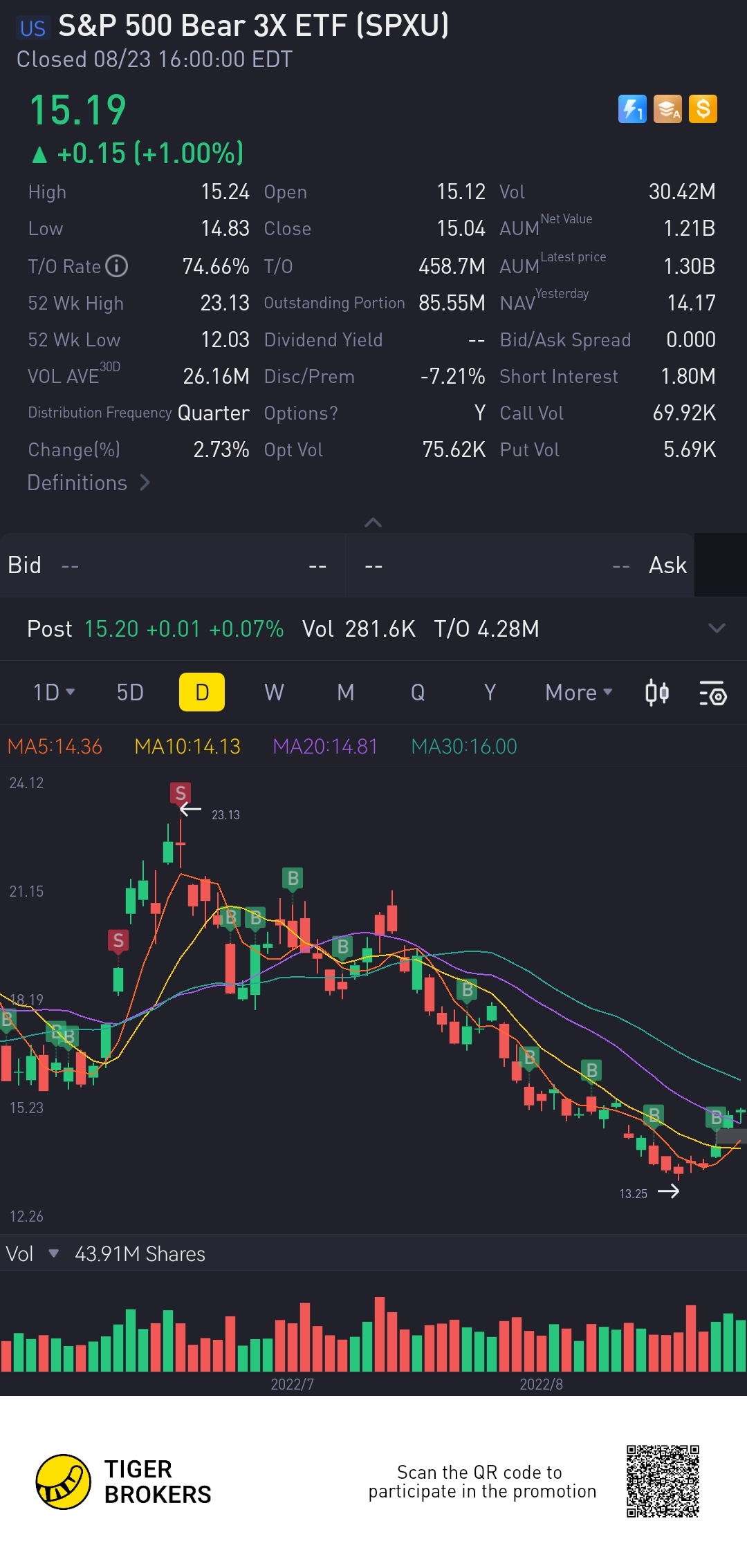Tap the Disc/Prem value -7.21%
The image size is (747, 1568).
click(452, 376)
